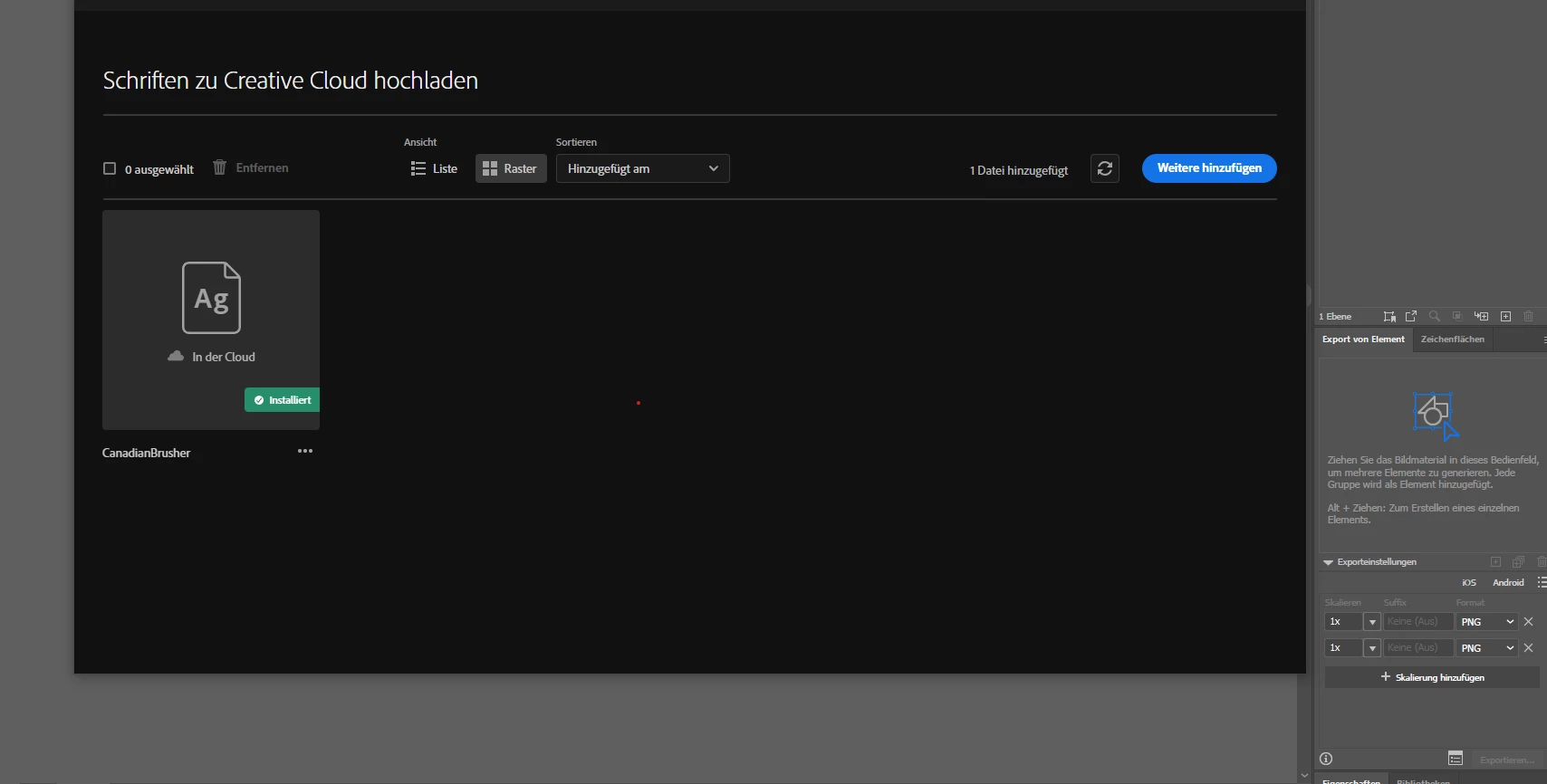Click the artboard-with-bookmark icon in layers footer
Image resolution: width=1547 pixels, height=784 pixels.
1389,316
